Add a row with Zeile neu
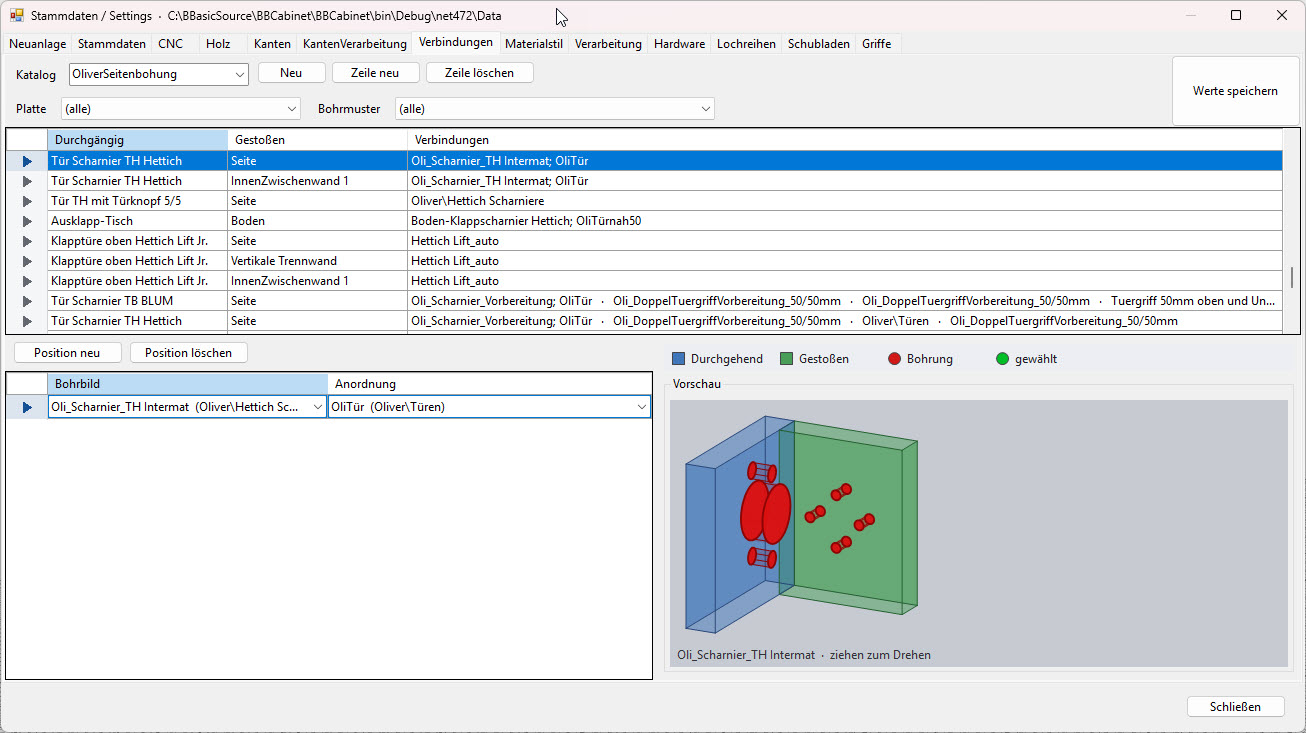This screenshot has width=1306, height=733. (375, 73)
